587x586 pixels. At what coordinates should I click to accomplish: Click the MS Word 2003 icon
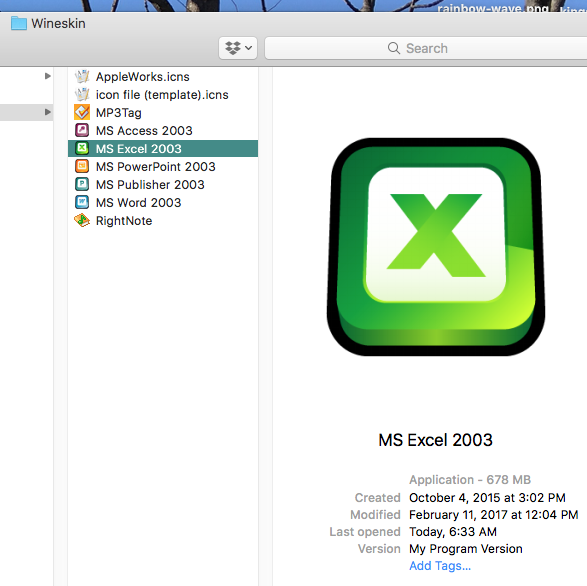coord(82,202)
